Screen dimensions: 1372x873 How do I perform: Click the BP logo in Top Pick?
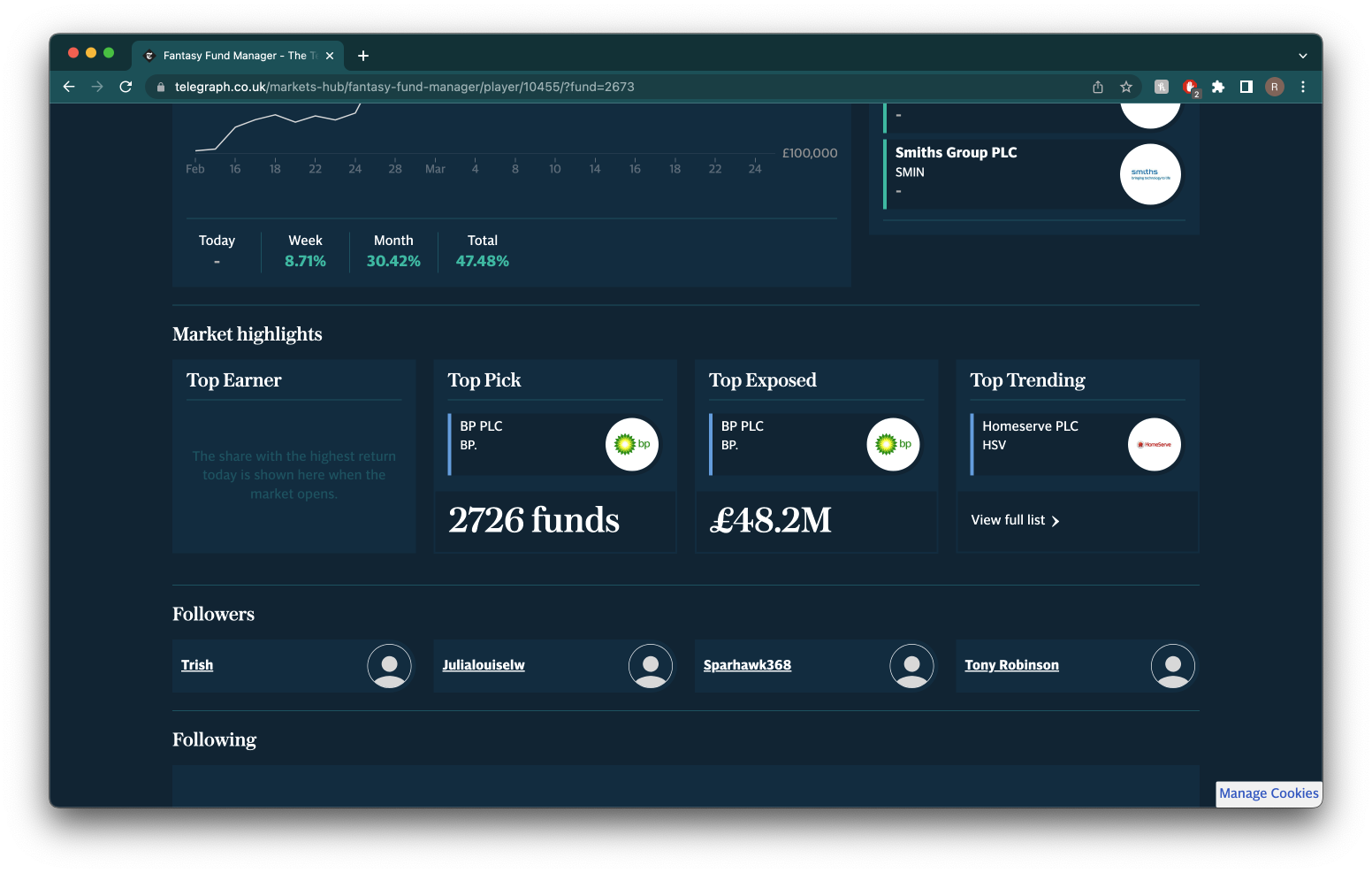[x=632, y=444]
